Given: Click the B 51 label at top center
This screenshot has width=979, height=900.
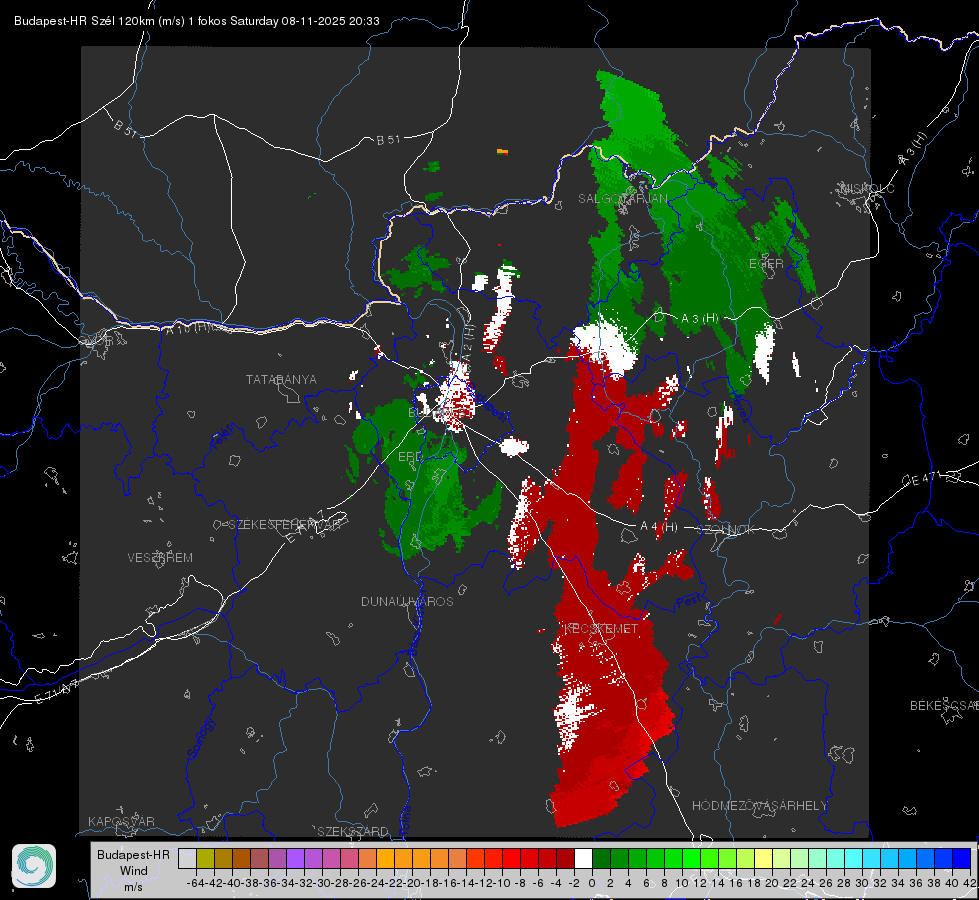Looking at the screenshot, I should point(388,140).
